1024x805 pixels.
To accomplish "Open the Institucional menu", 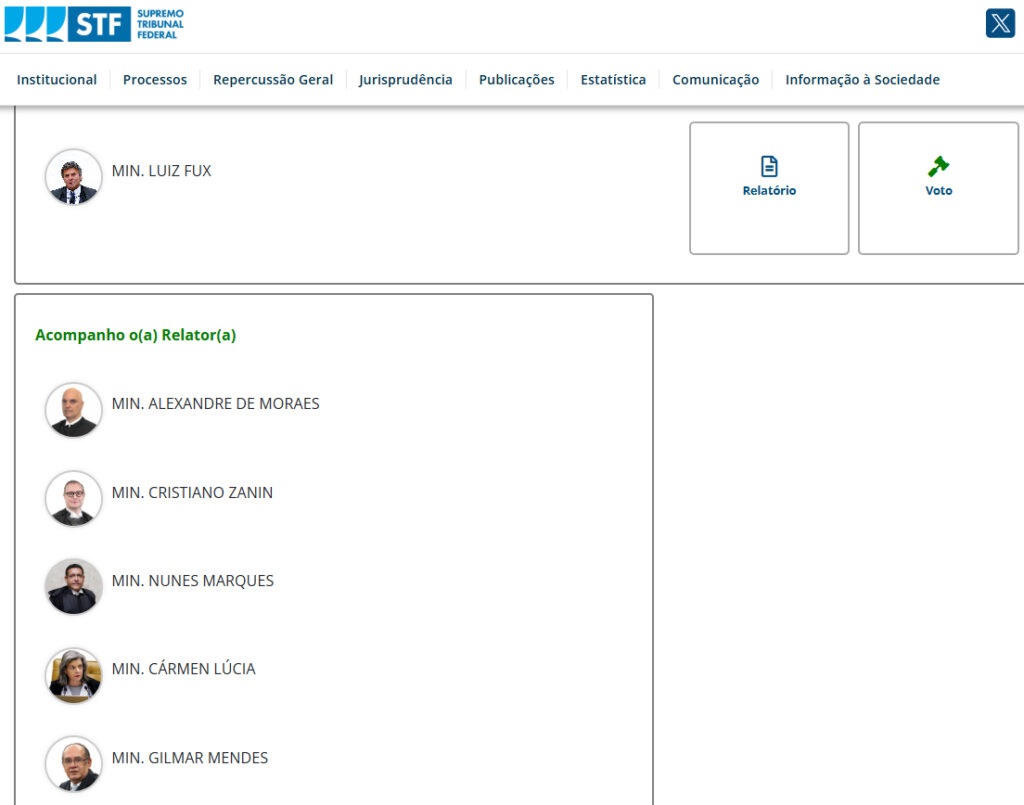I will click(57, 80).
